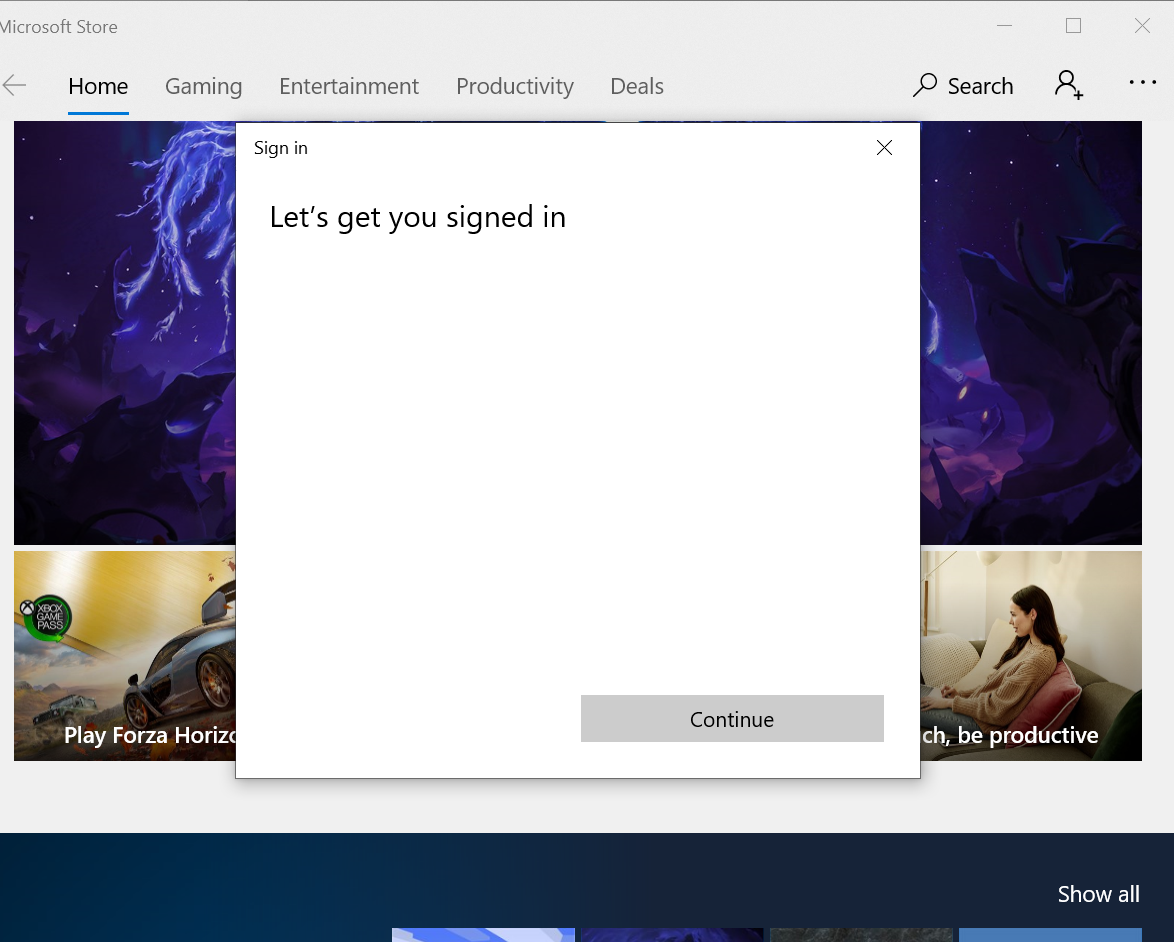Go to the Productivity tab
Image resolution: width=1174 pixels, height=942 pixels.
pos(515,86)
